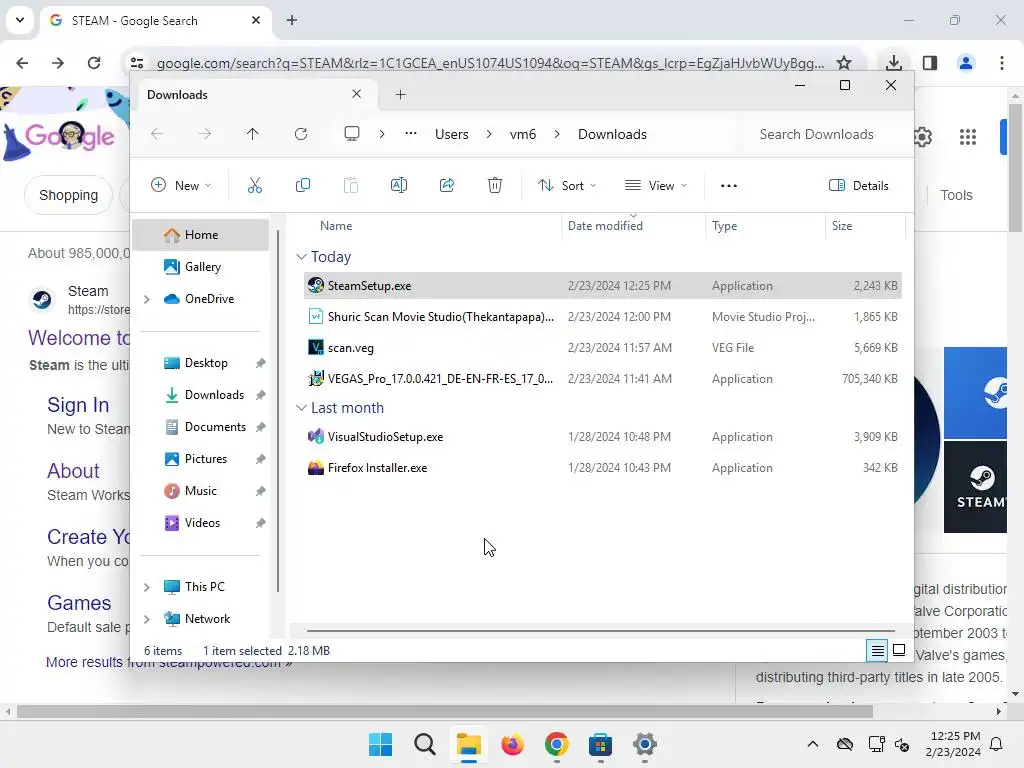Click Chrome downloads icon in toolbar

pos(894,63)
